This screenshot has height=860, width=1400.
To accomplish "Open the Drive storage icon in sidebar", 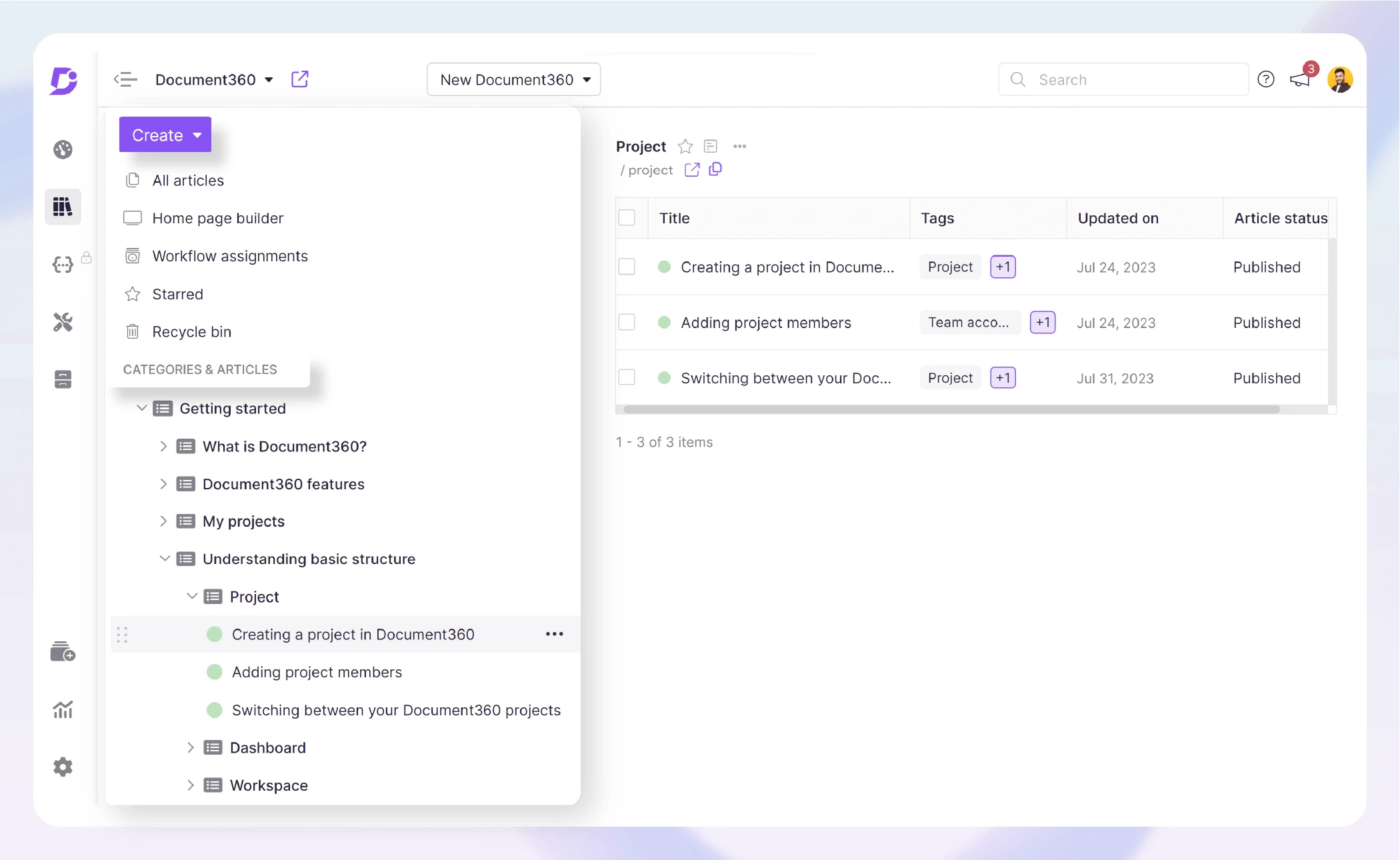I will coord(63,379).
